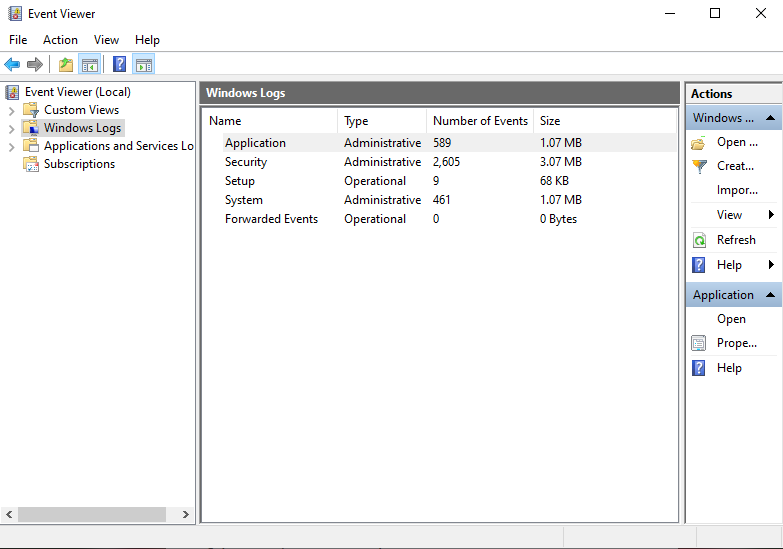This screenshot has width=783, height=549.
Task: Toggle the Show/Hide Console Tree icon
Action: pyautogui.click(x=90, y=64)
